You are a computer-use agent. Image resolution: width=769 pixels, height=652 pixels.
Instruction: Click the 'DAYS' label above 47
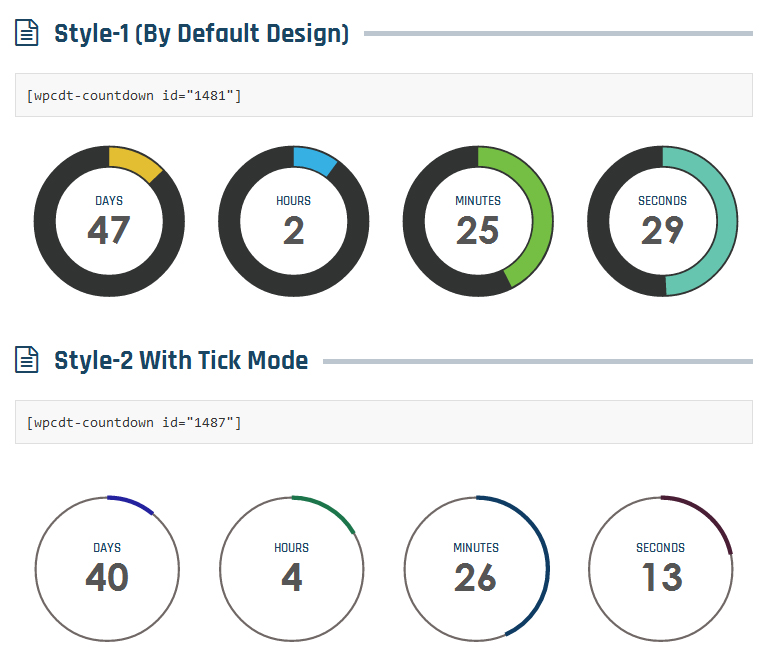[109, 201]
